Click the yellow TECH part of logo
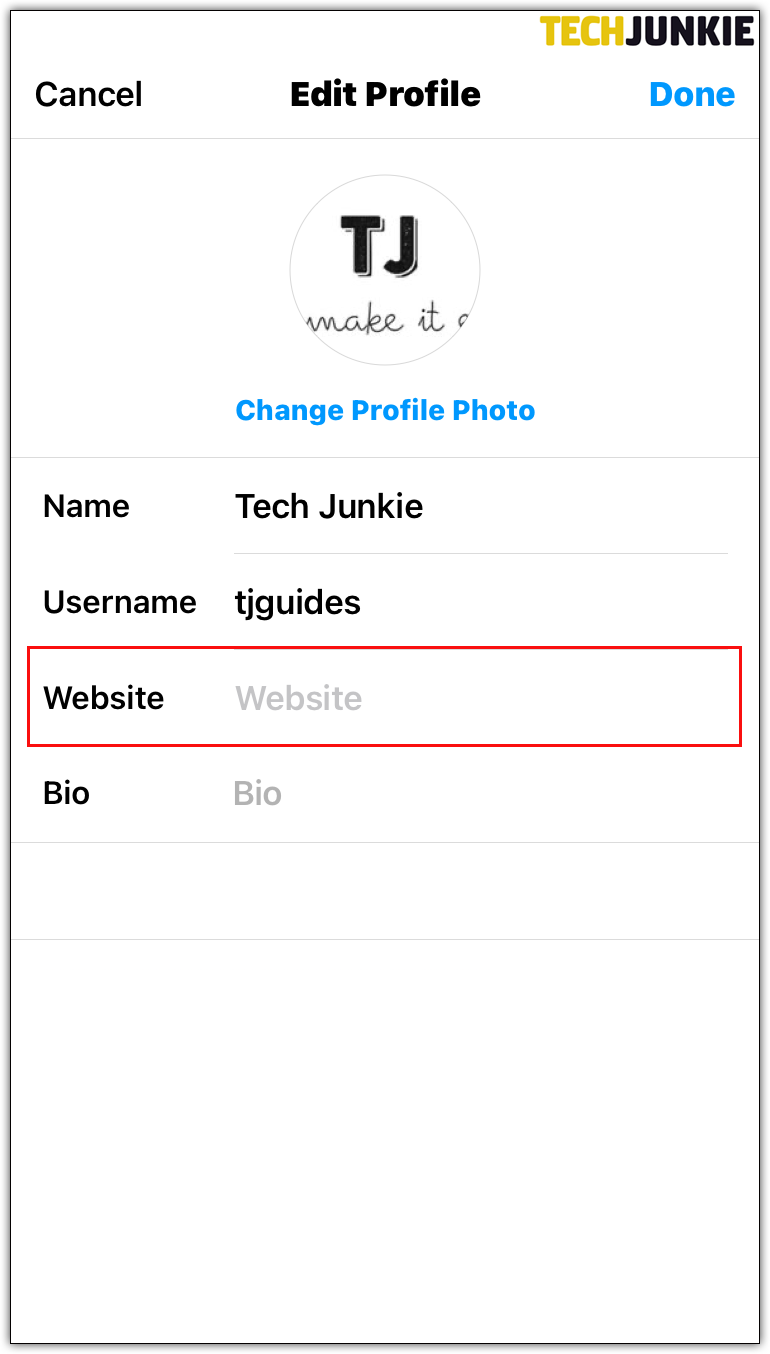The width and height of the screenshot is (770, 1354). (582, 31)
